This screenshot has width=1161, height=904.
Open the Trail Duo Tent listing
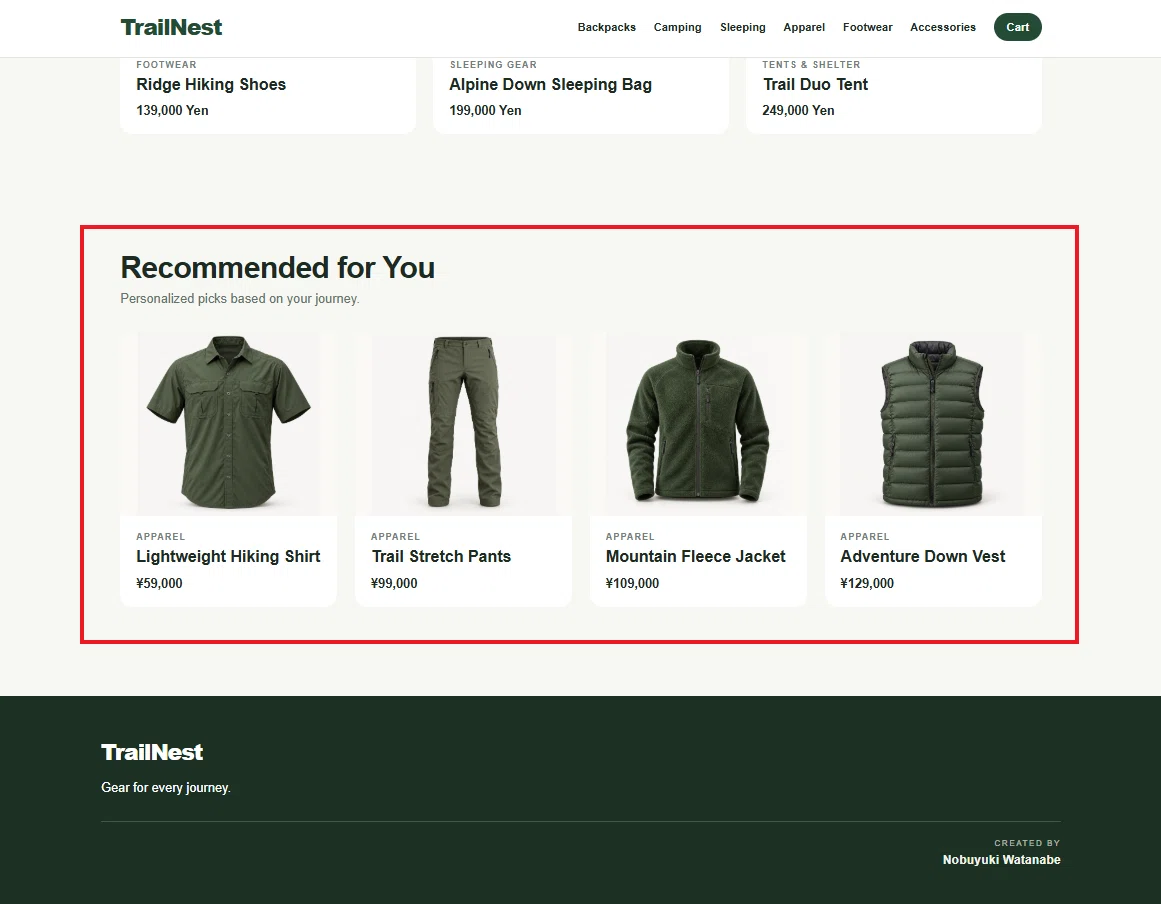[x=815, y=84]
